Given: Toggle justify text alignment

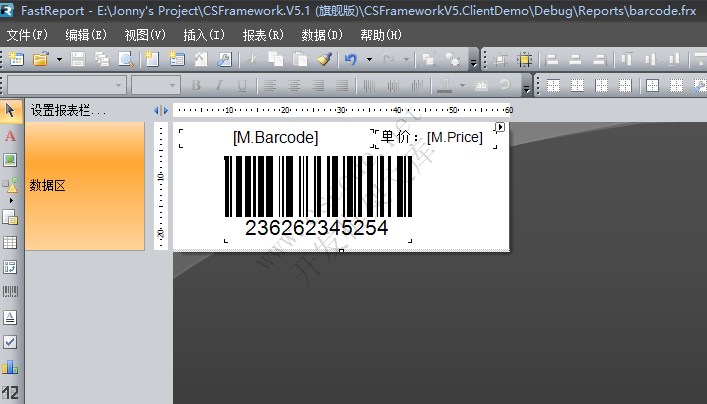Looking at the screenshot, I should [342, 85].
